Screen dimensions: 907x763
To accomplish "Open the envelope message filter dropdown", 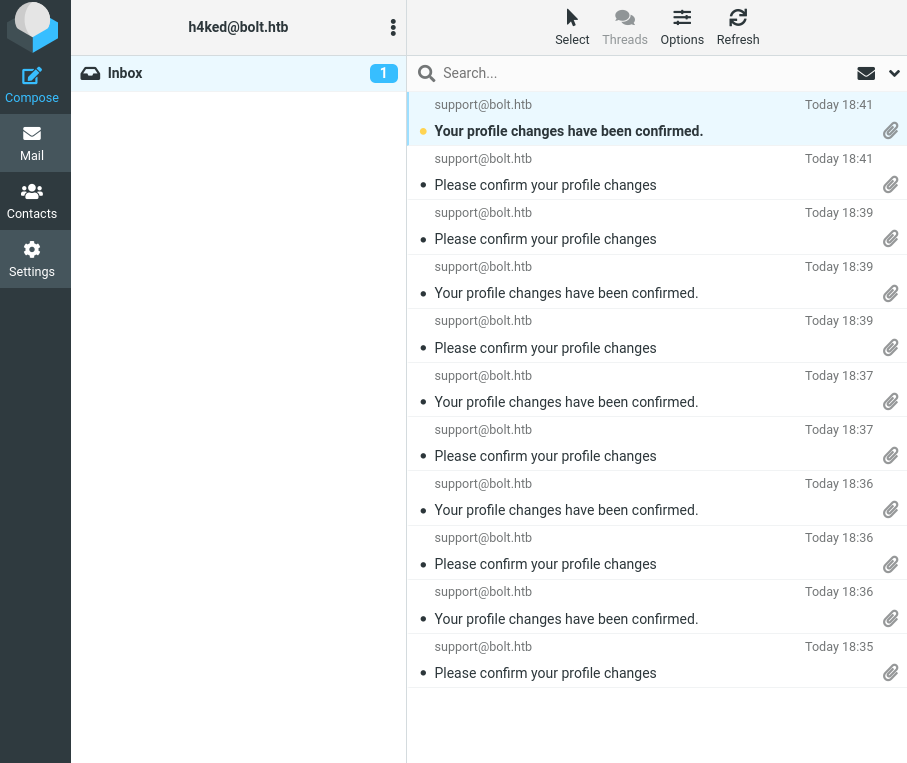I will click(866, 73).
